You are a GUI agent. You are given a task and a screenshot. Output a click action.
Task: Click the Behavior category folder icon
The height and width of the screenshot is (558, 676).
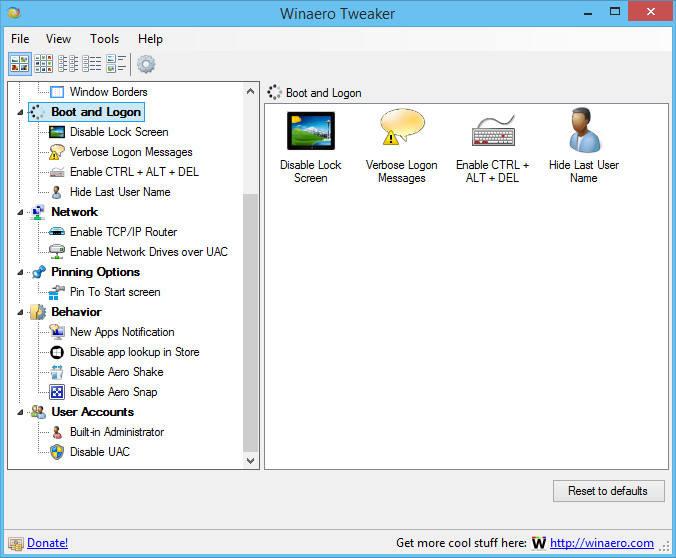[38, 312]
